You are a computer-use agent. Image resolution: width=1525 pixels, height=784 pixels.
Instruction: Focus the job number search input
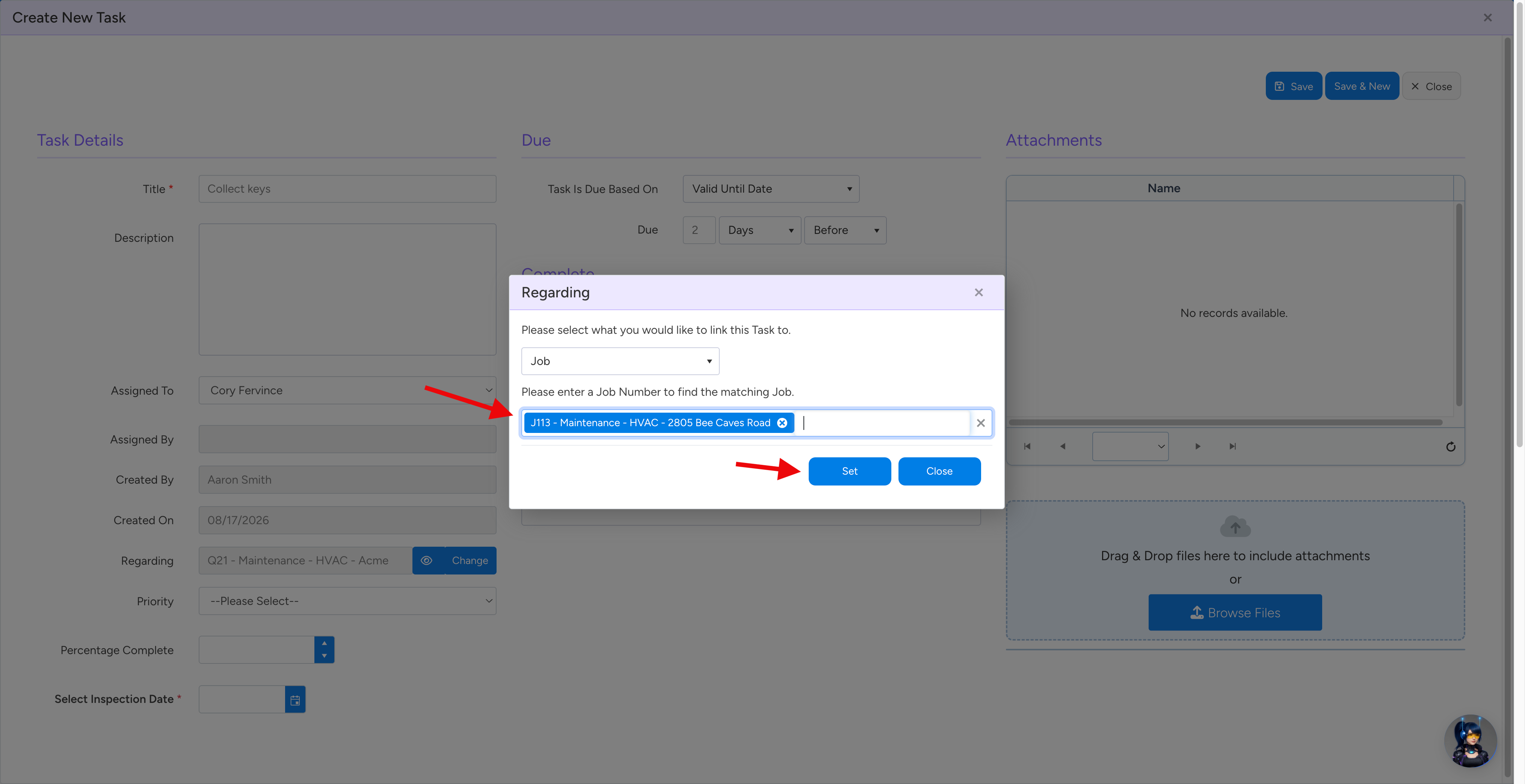[x=885, y=422]
